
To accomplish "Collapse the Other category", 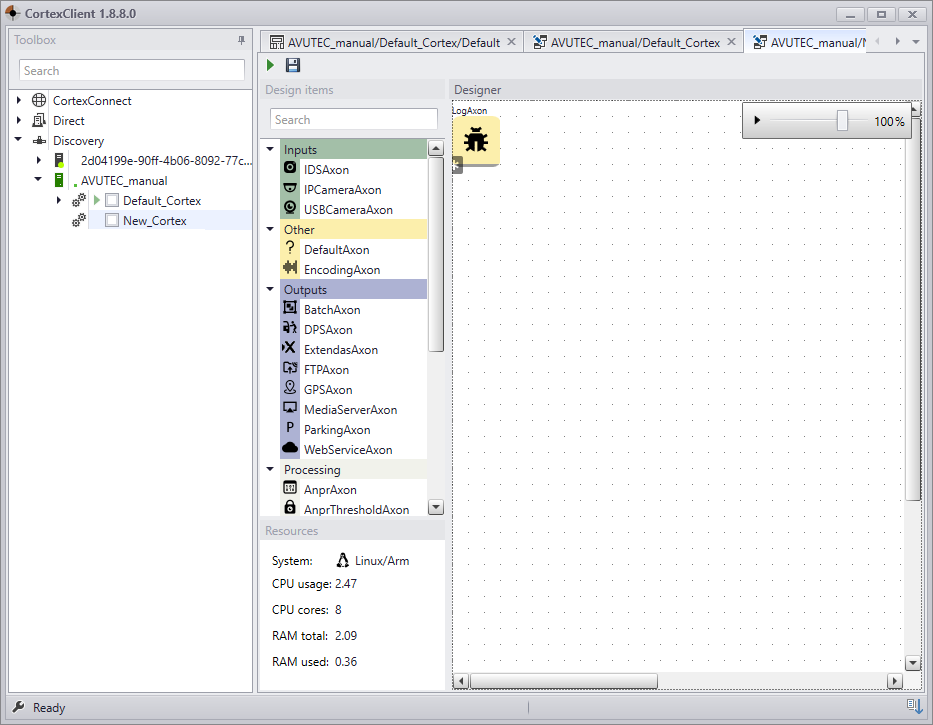I will (x=270, y=229).
